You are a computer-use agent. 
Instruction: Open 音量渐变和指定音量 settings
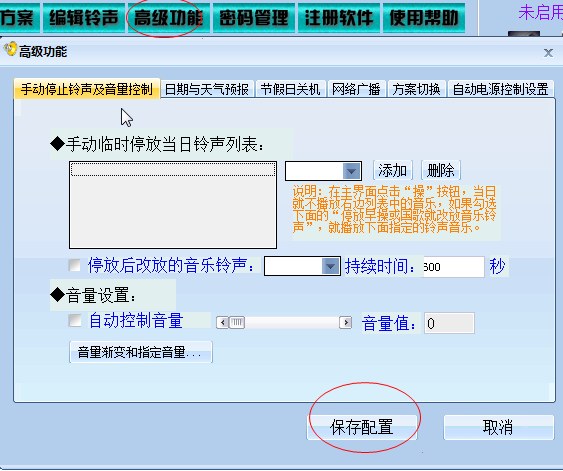pos(141,352)
